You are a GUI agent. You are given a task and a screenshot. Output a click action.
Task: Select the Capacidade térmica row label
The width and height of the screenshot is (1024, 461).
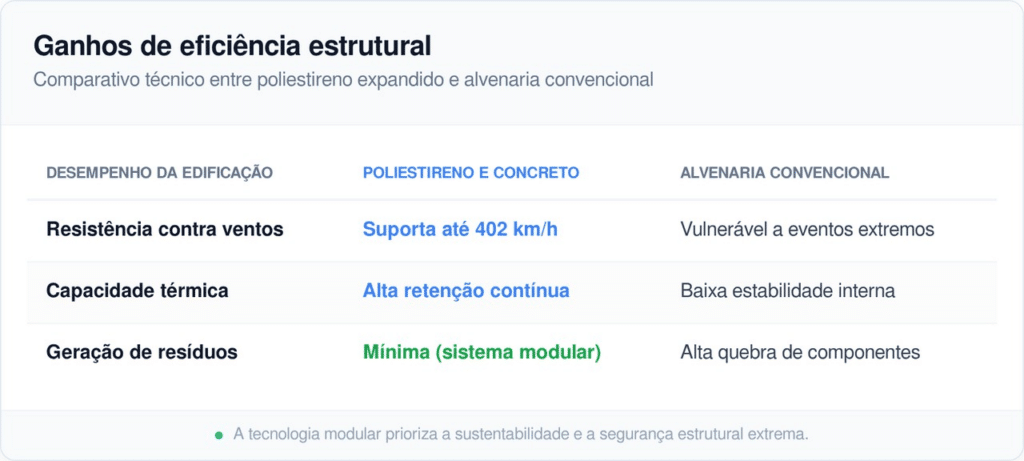pos(137,291)
